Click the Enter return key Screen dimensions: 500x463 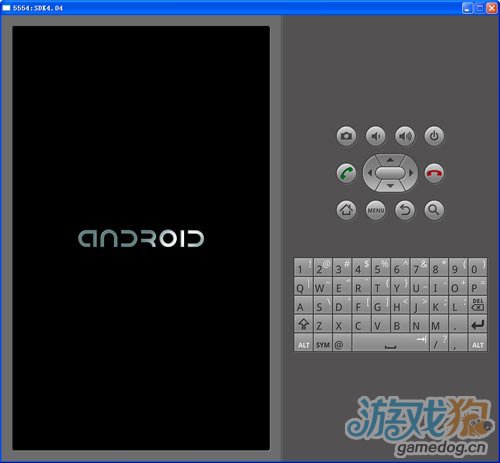(478, 324)
